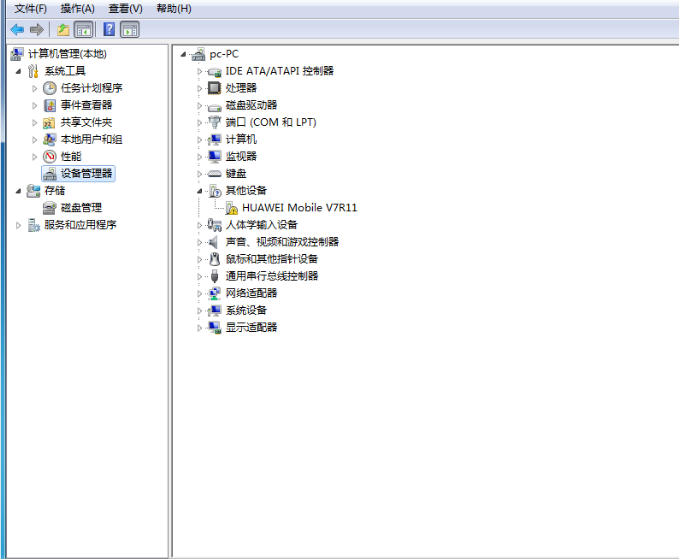Expand the 服务和应用程序 node arrow
The height and width of the screenshot is (559, 679).
(18, 225)
